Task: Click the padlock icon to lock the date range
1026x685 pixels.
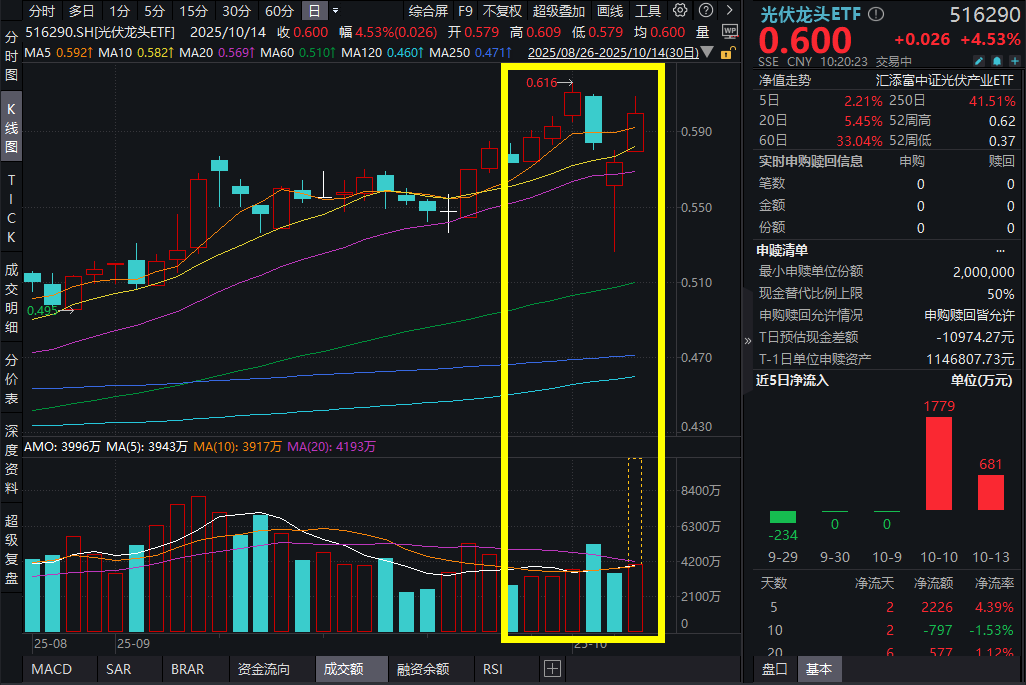Action: point(725,52)
